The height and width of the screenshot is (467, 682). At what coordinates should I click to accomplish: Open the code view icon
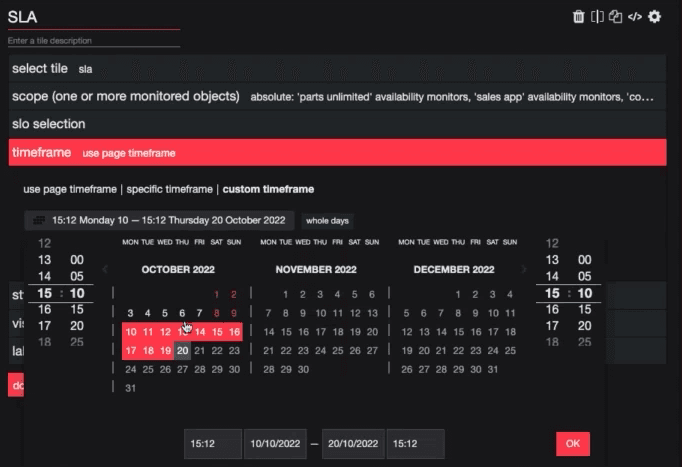[x=634, y=17]
